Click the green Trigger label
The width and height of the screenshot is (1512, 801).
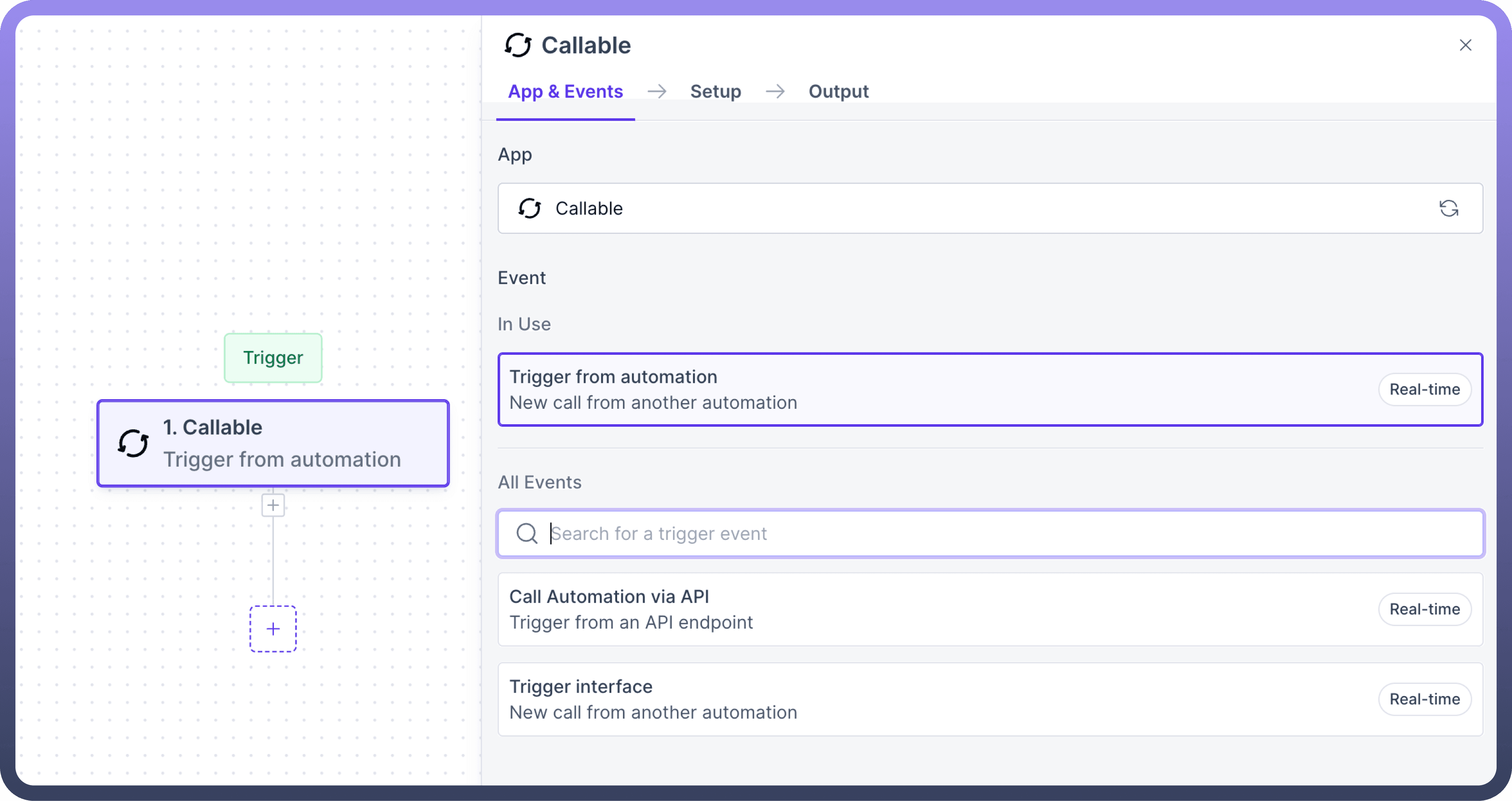point(273,358)
